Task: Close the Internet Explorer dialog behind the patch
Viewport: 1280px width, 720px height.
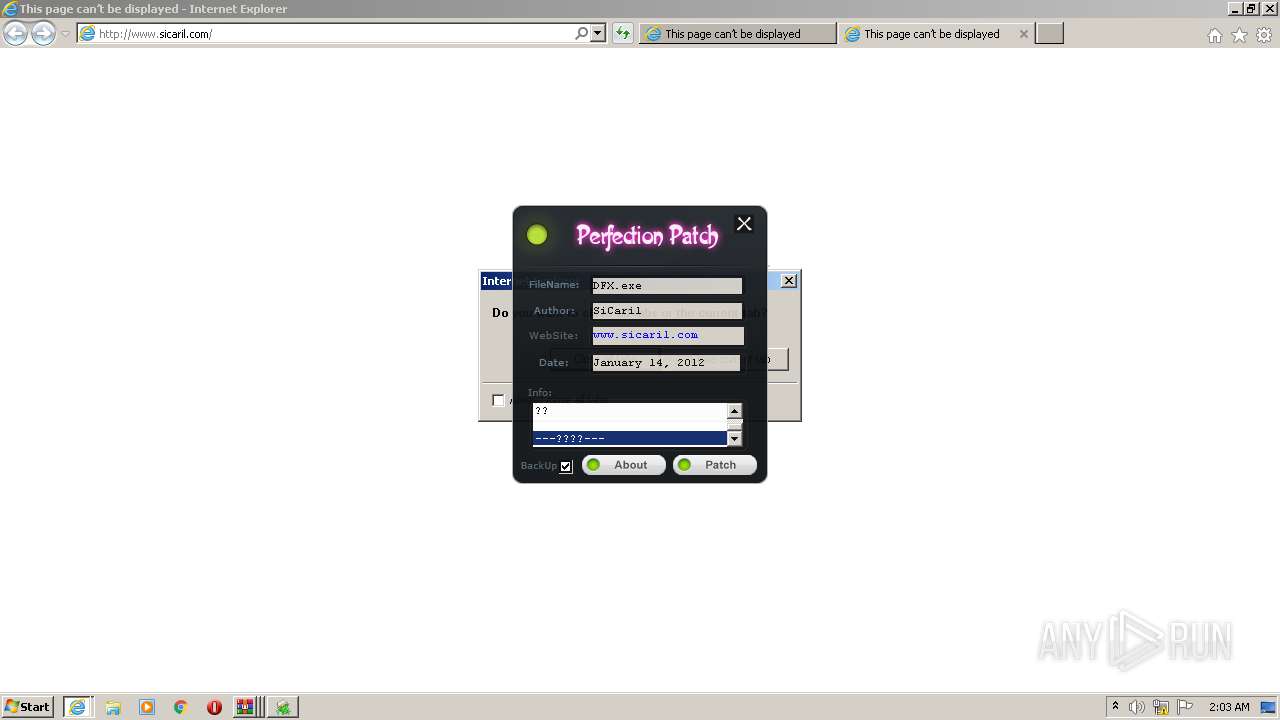Action: tap(789, 281)
